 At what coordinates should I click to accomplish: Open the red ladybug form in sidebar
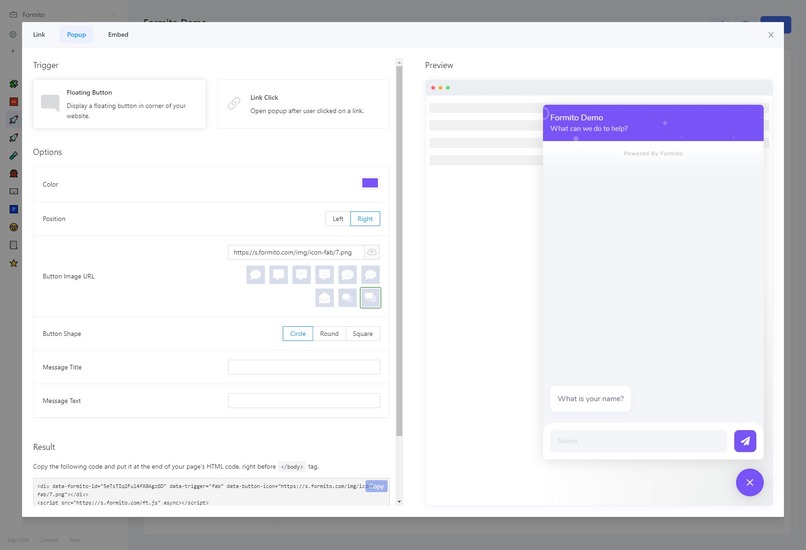(x=14, y=173)
